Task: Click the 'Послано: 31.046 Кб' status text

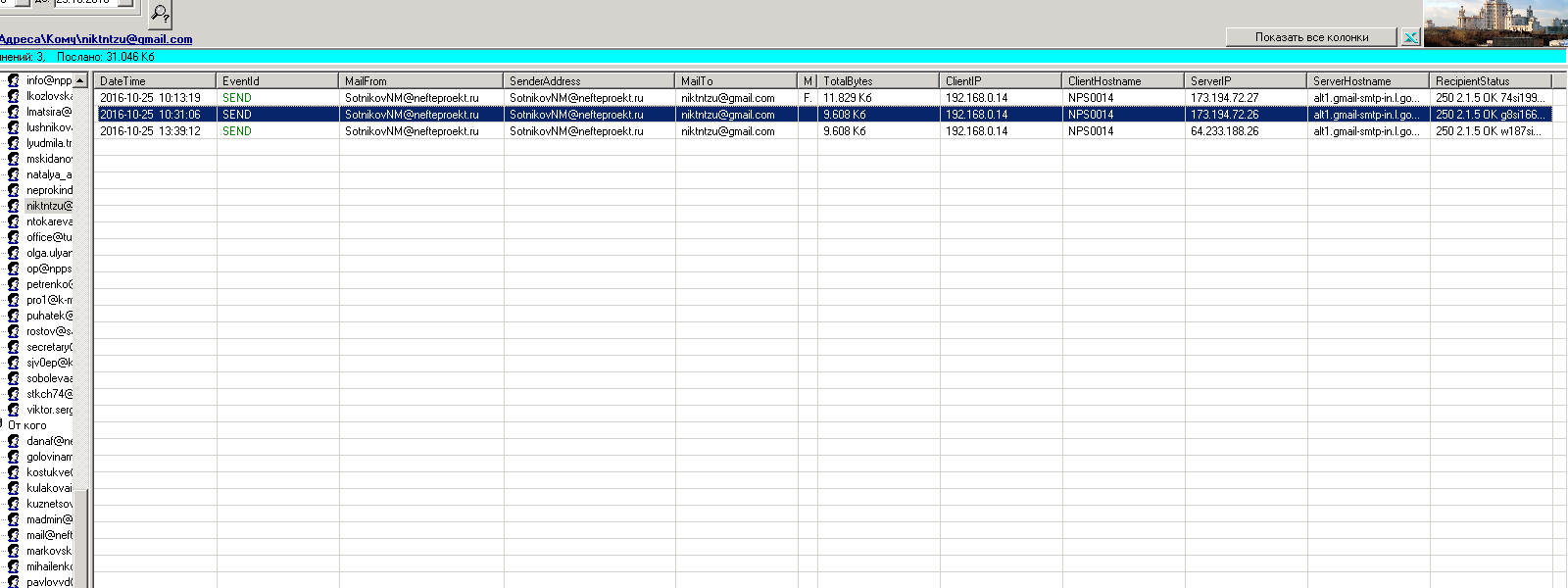Action: (x=106, y=57)
